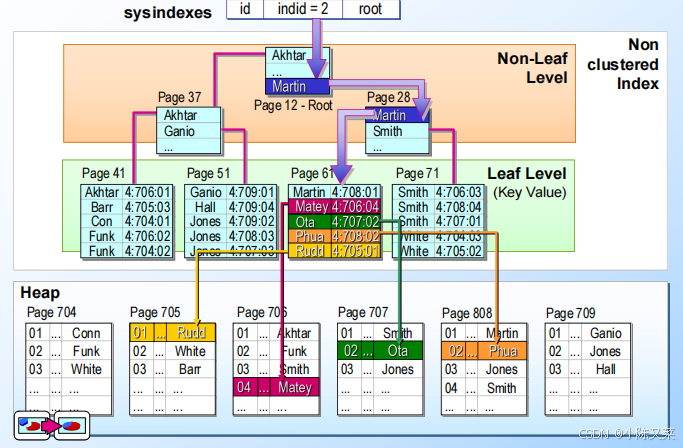
Task: Click 'Akhtar' entry in Page 37 node
Action: [189, 115]
